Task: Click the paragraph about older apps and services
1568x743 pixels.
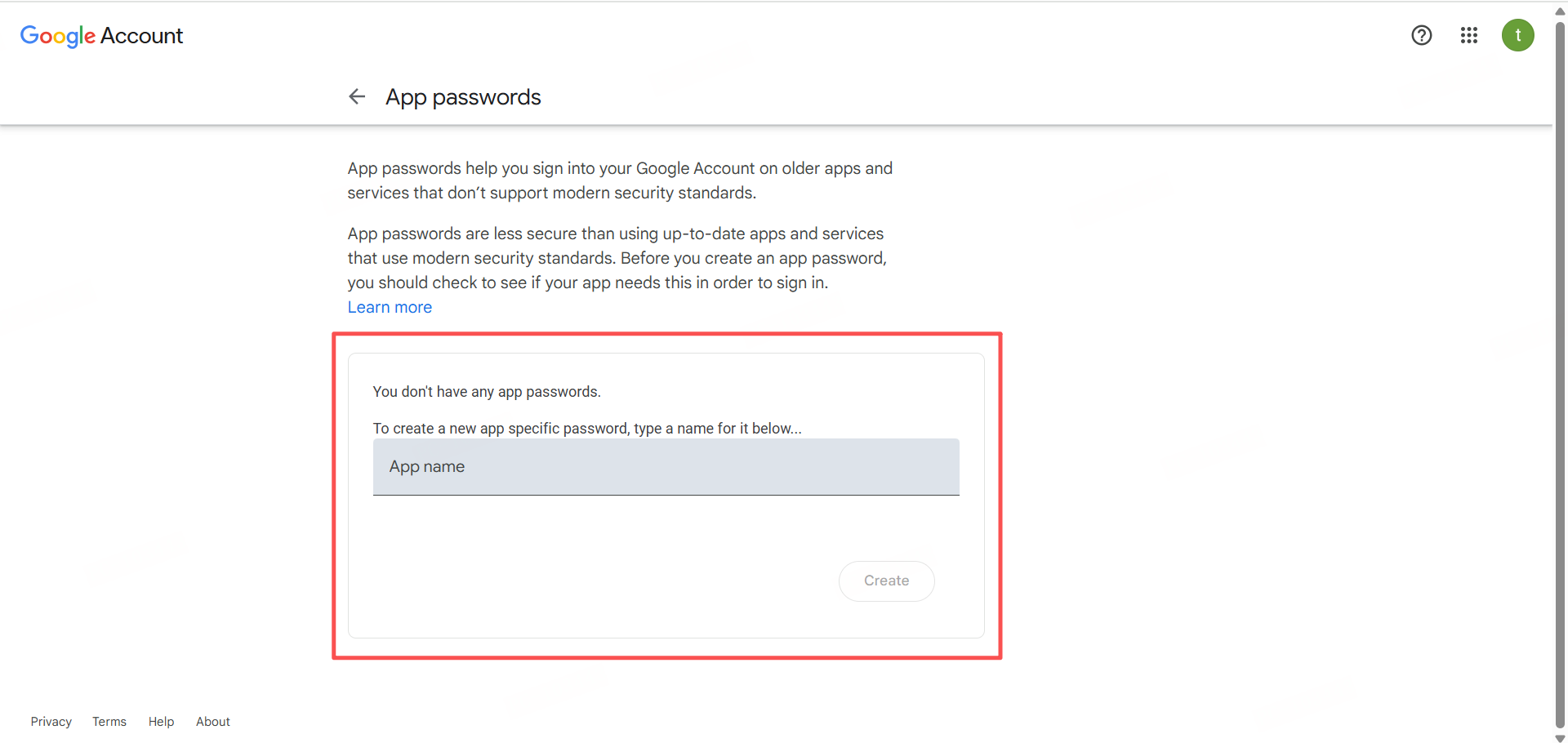Action: point(619,180)
